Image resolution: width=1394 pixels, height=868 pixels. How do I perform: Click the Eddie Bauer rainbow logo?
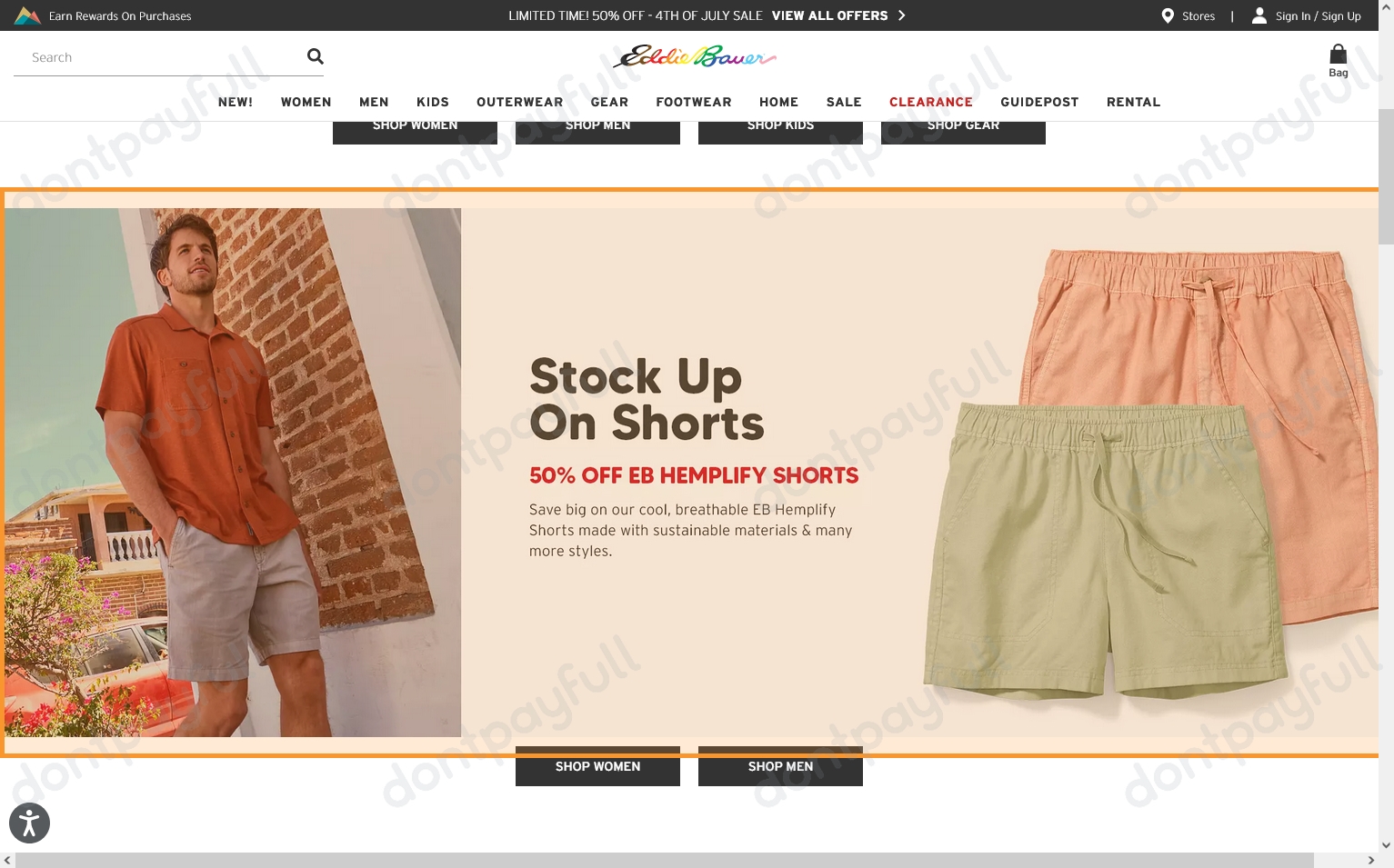tap(696, 56)
